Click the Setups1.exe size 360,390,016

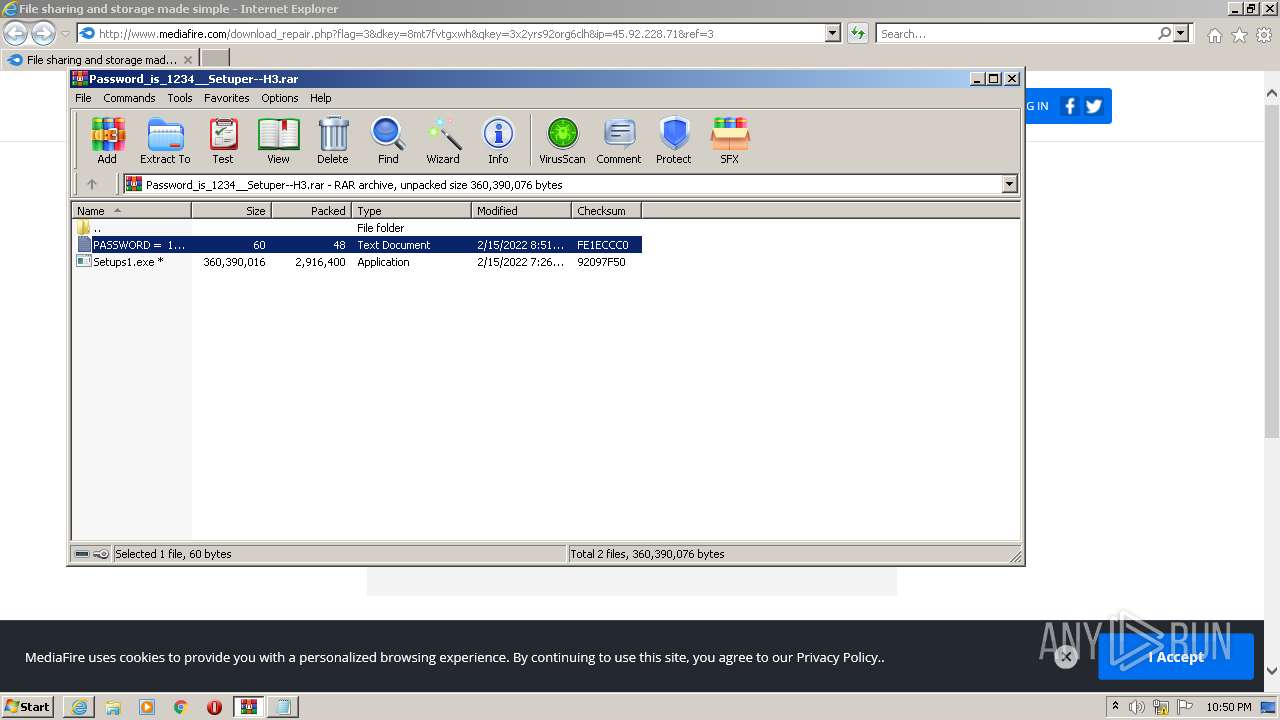pos(234,262)
